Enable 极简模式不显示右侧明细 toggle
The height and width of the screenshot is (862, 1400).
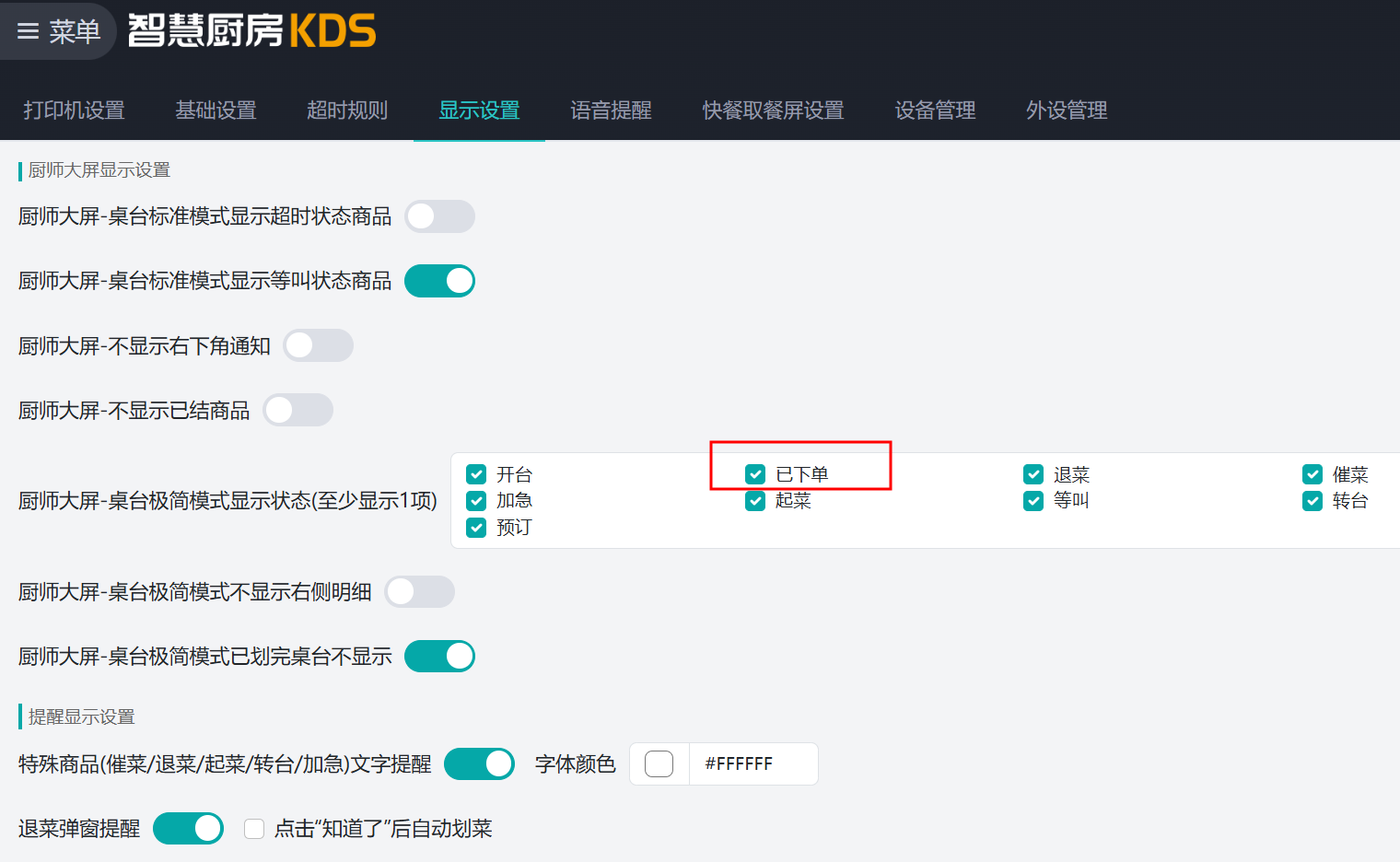[419, 591]
